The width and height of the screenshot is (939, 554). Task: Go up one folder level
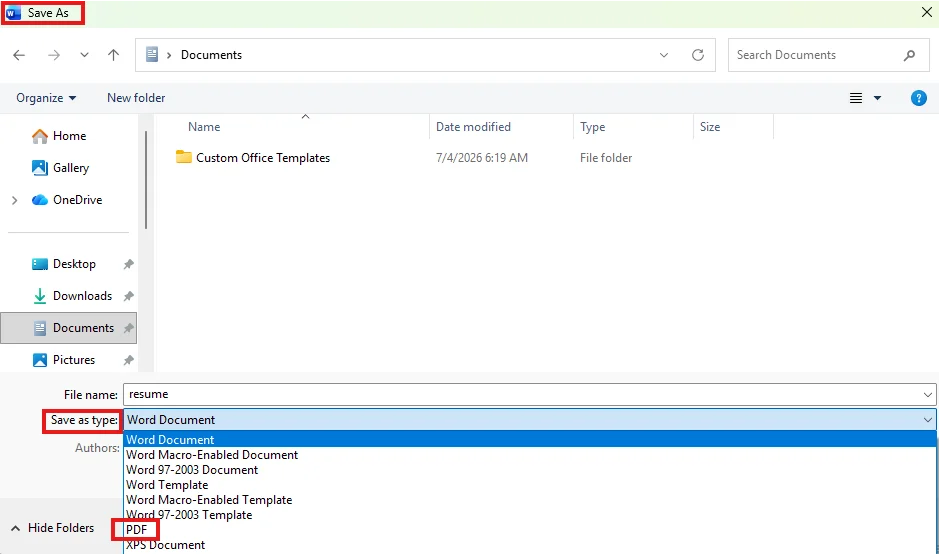(113, 55)
